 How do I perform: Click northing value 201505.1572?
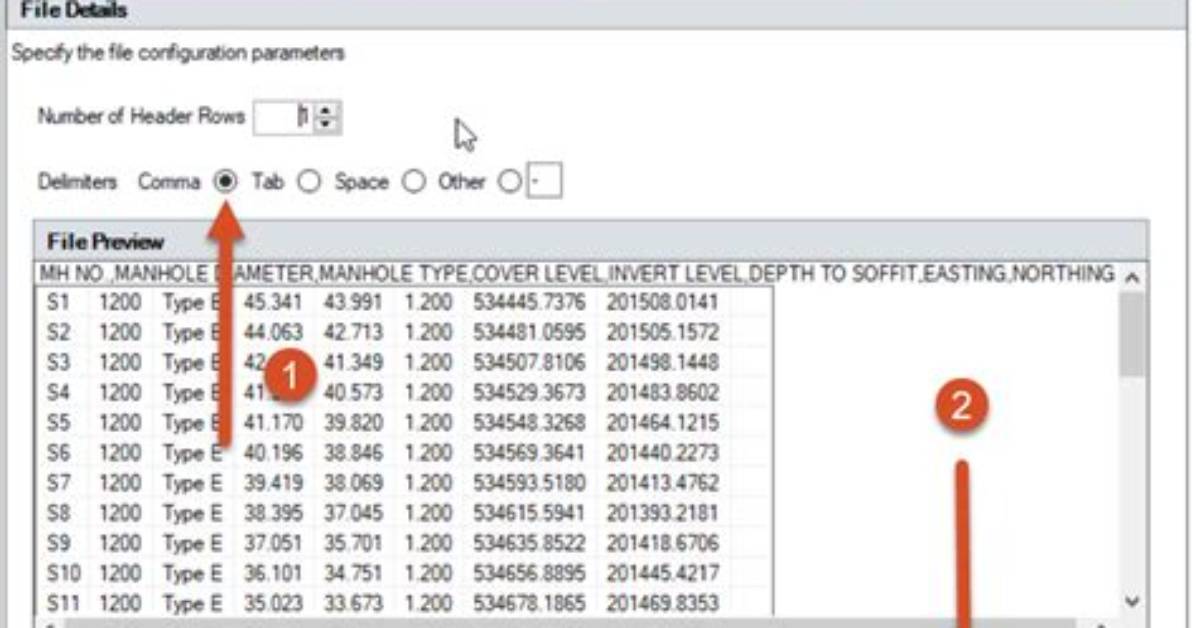tap(662, 333)
